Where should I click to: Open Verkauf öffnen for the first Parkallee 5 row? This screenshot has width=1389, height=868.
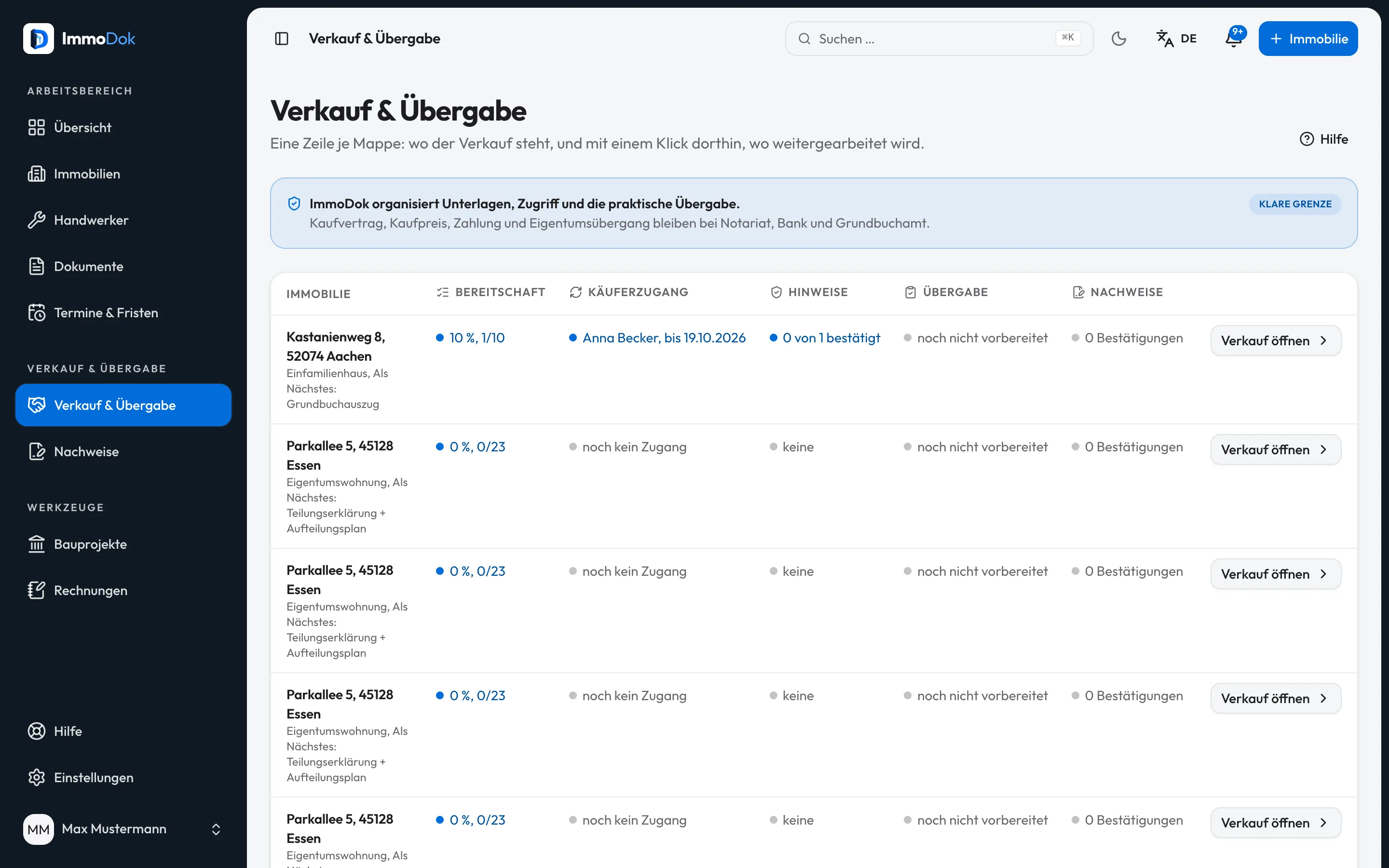(1275, 449)
